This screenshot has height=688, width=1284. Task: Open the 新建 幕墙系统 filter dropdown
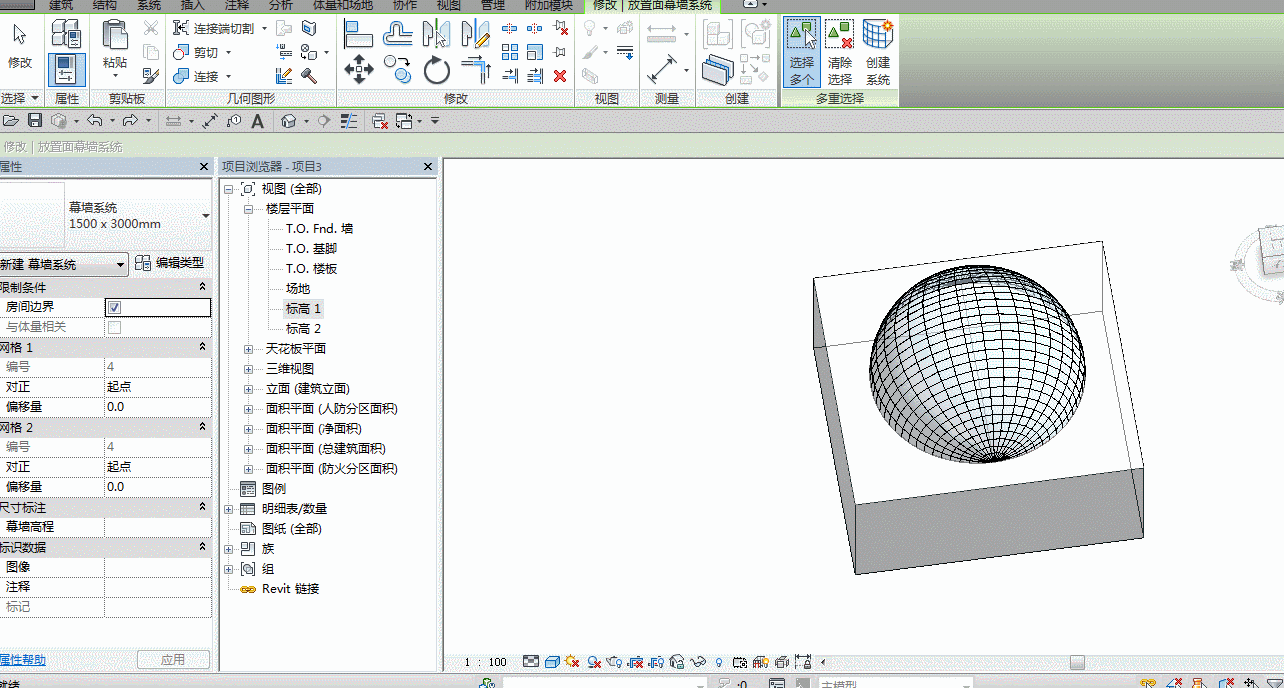click(x=121, y=265)
